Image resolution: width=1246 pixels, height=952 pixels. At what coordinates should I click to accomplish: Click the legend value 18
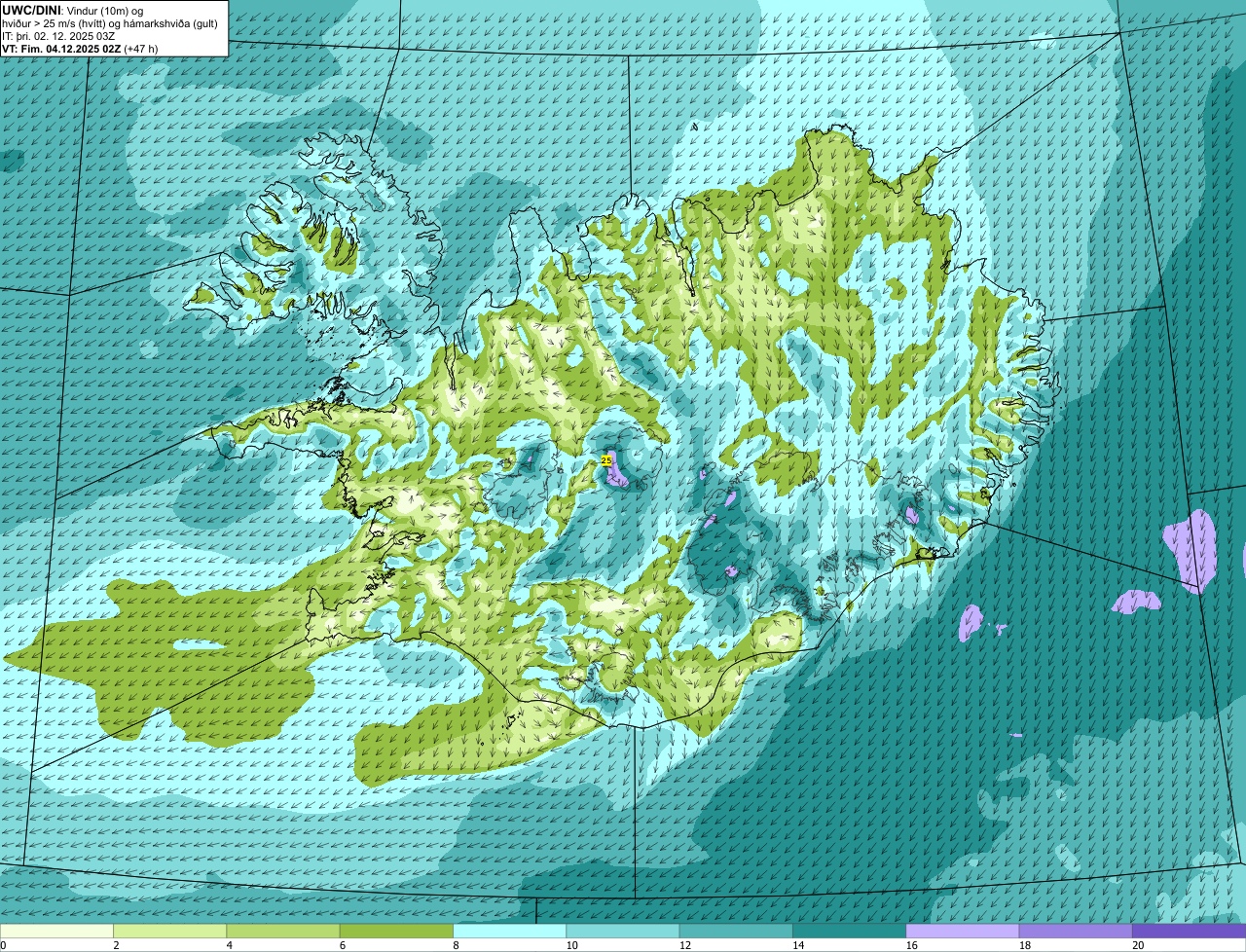click(1024, 945)
